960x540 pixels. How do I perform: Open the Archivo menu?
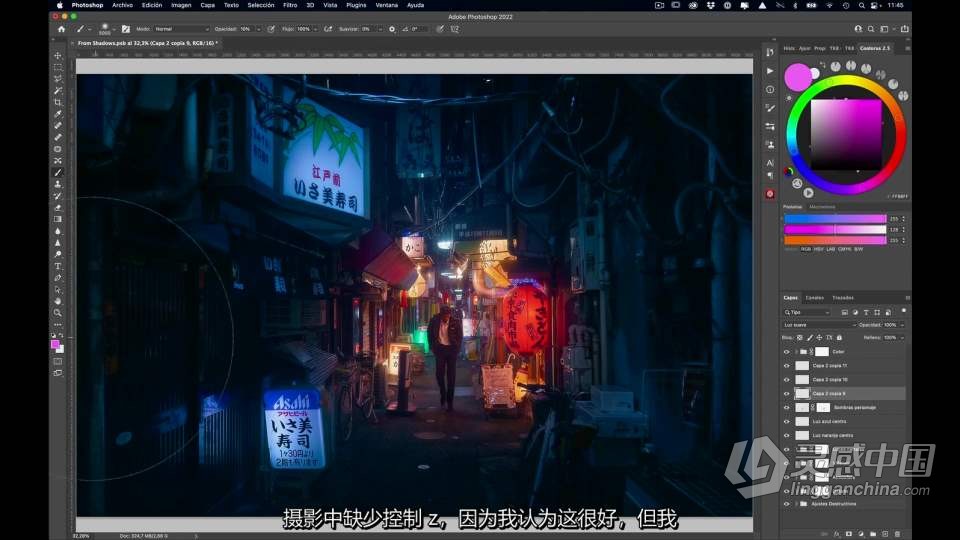122,5
